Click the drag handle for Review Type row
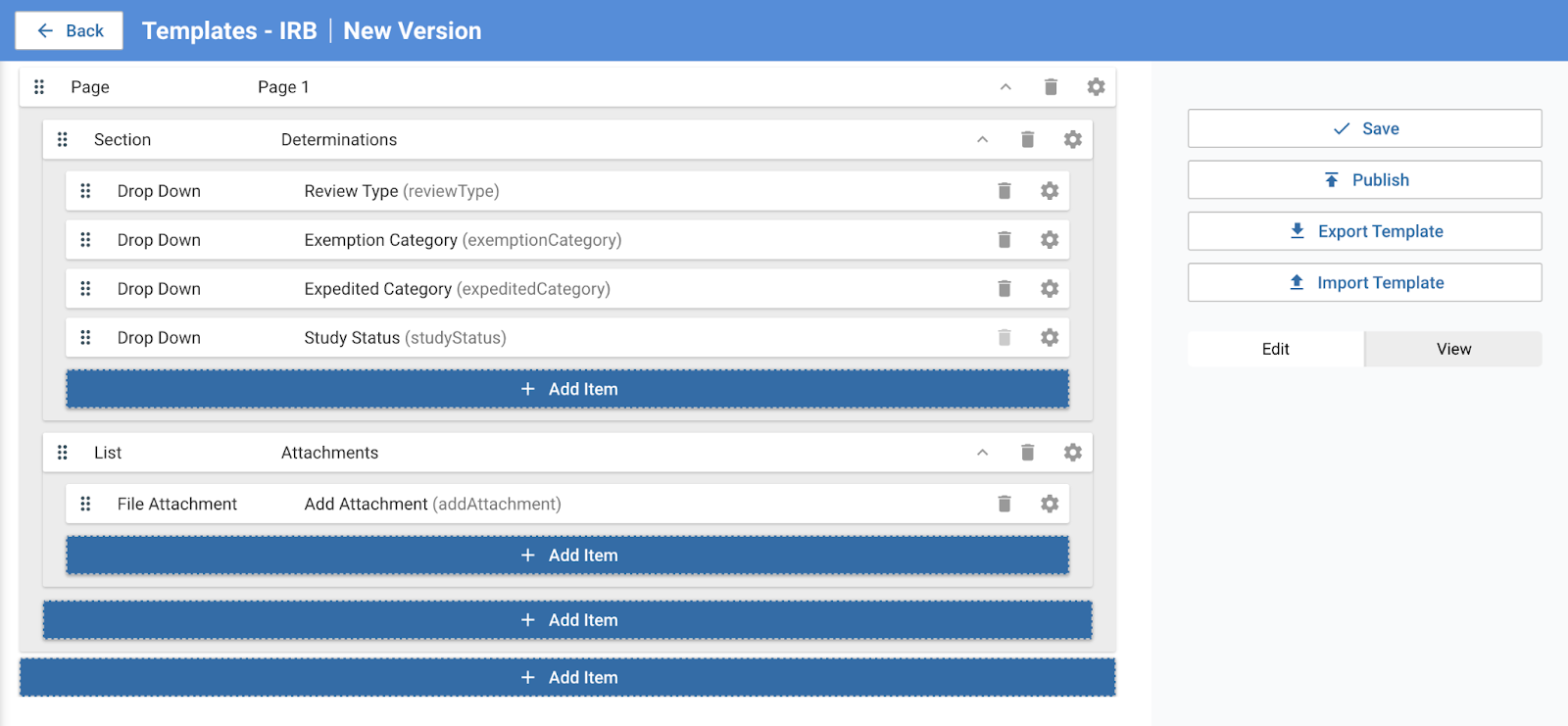 tap(85, 191)
